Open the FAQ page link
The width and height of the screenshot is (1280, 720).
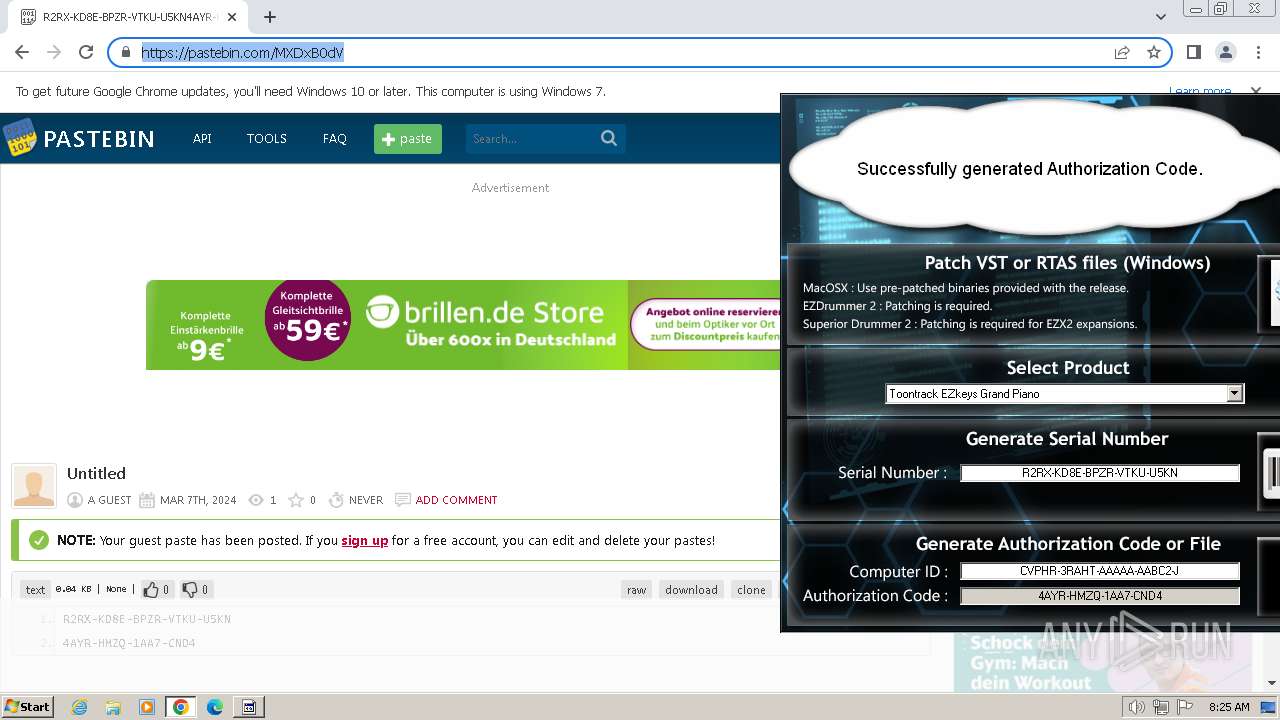334,138
